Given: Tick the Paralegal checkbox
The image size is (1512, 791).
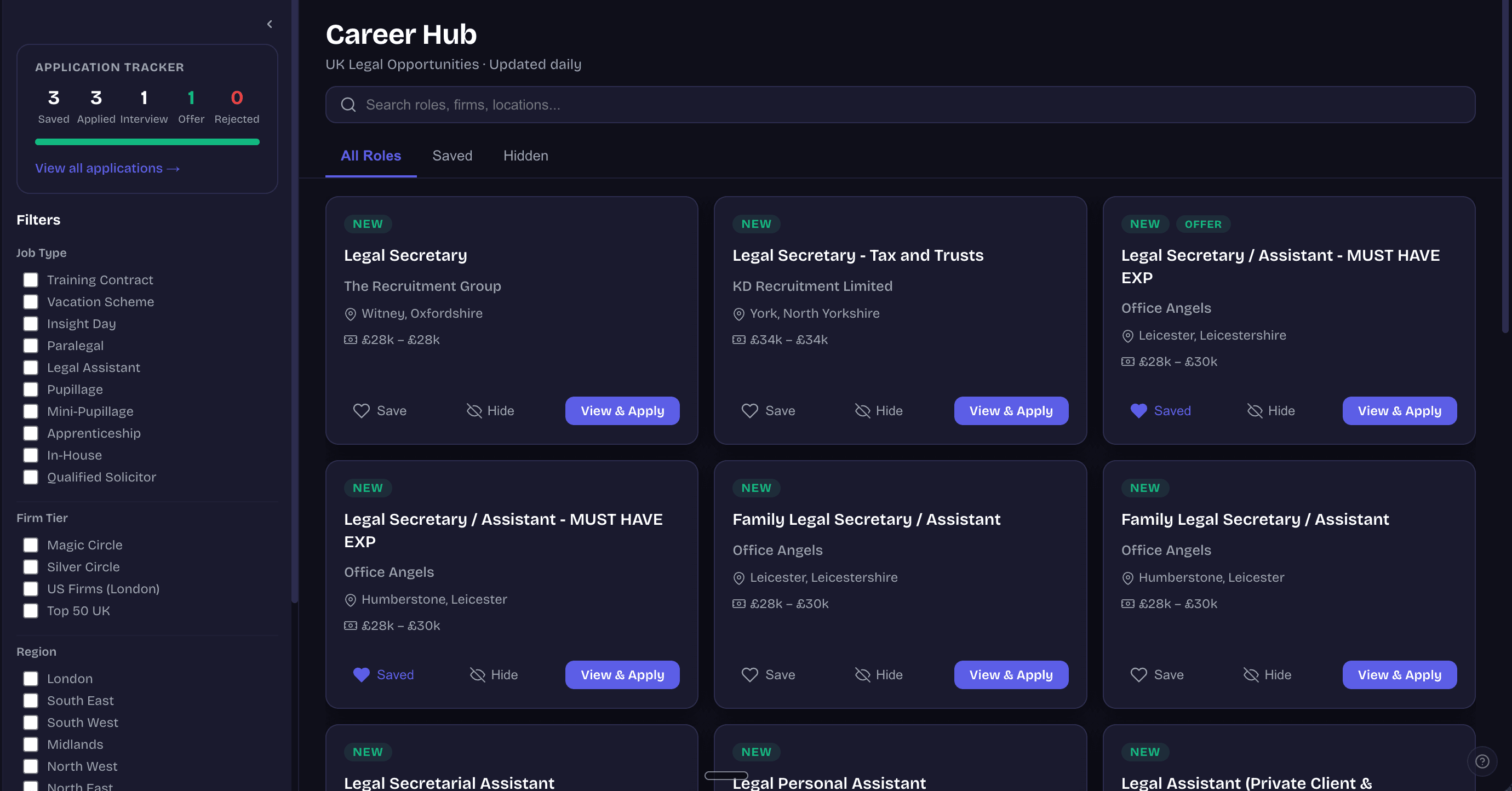Looking at the screenshot, I should coord(31,346).
